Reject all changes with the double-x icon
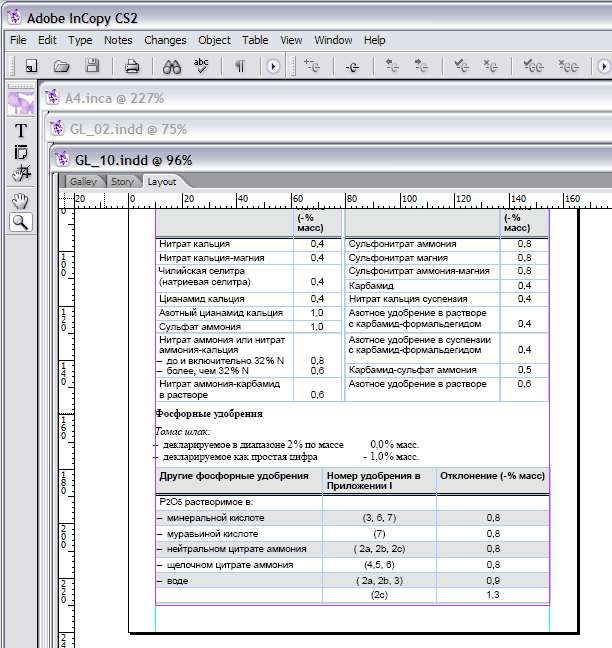 (x=569, y=66)
